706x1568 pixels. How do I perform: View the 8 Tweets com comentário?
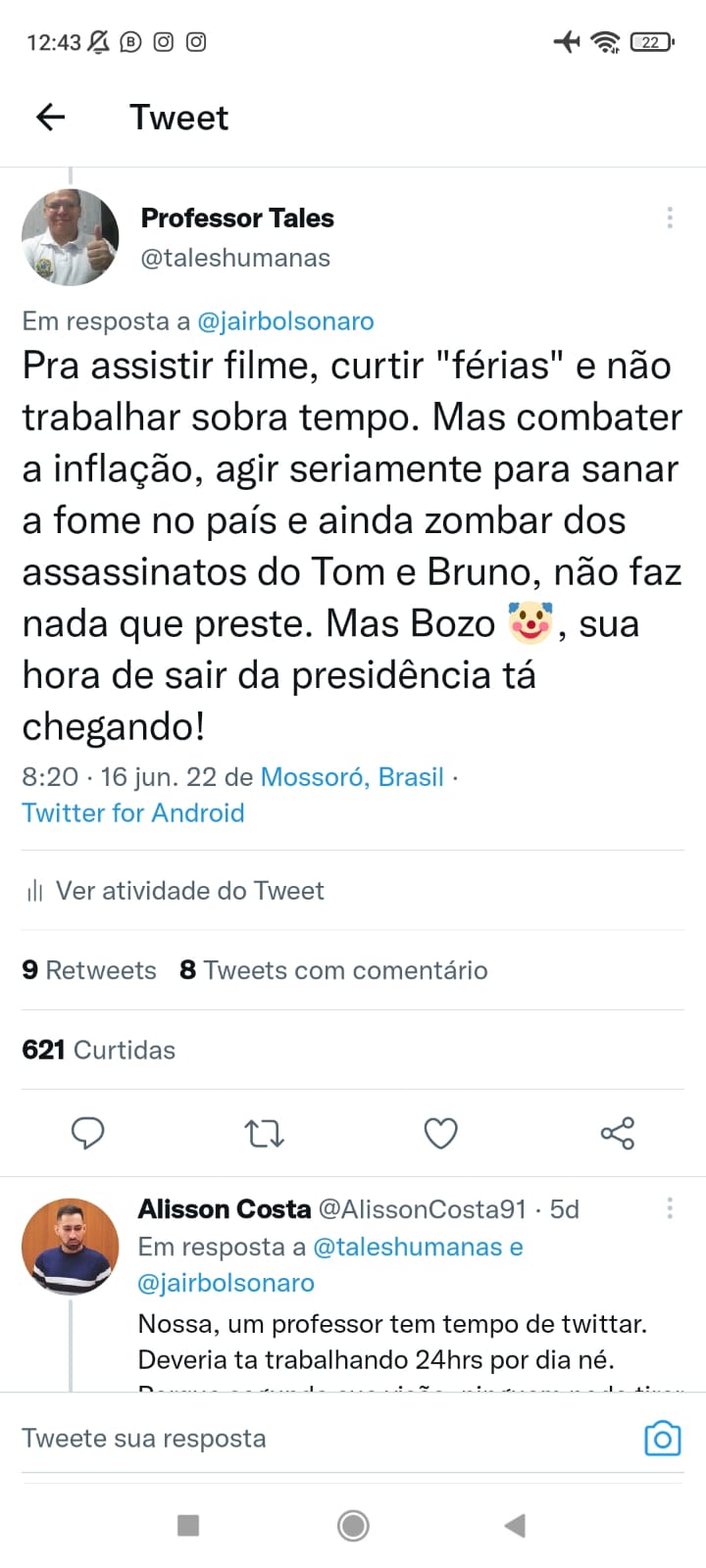(333, 970)
